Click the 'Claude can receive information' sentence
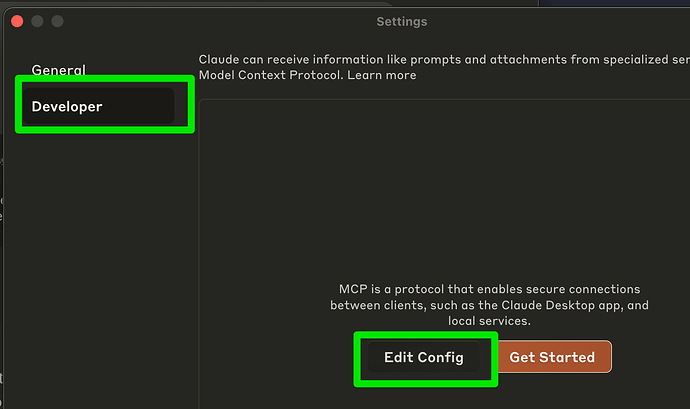The width and height of the screenshot is (690, 409). click(x=444, y=59)
